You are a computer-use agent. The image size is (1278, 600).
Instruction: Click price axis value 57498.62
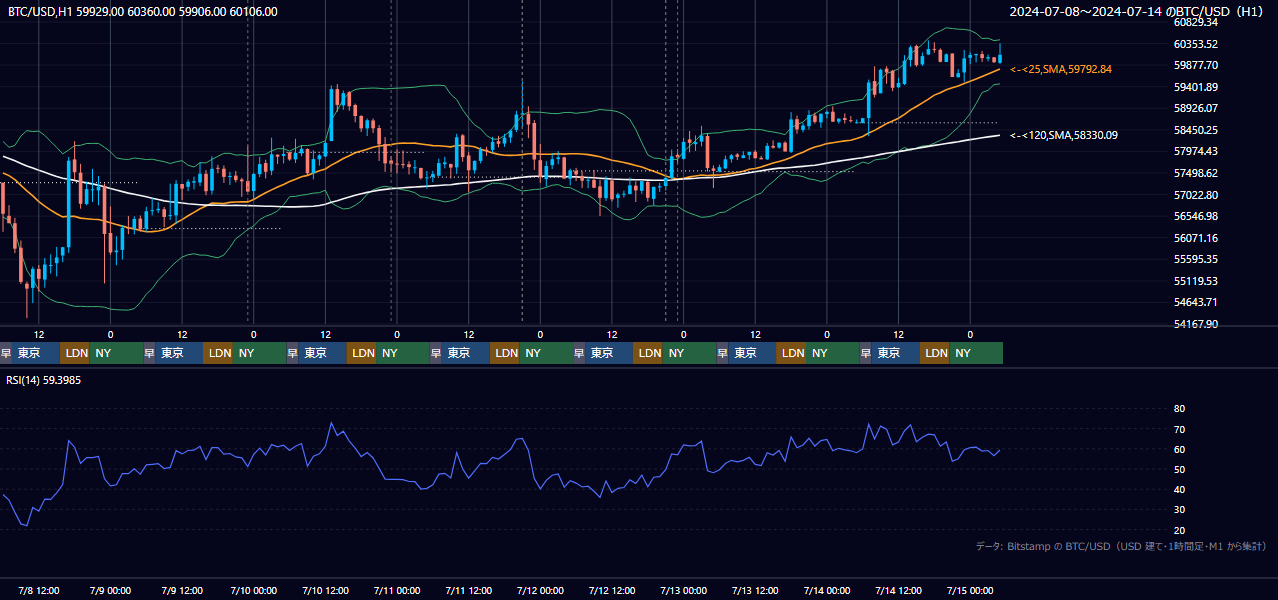pos(1195,173)
